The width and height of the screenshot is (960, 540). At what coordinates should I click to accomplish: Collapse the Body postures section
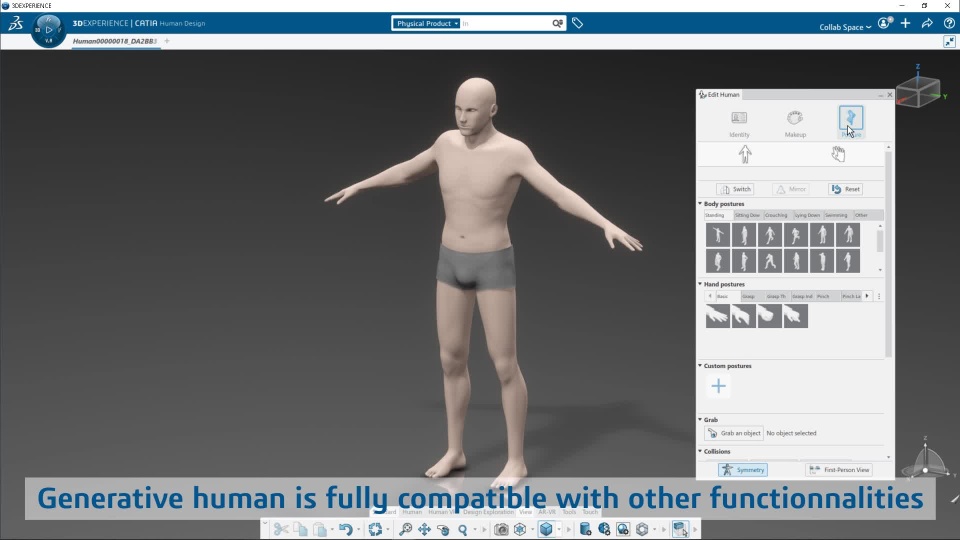pyautogui.click(x=700, y=203)
